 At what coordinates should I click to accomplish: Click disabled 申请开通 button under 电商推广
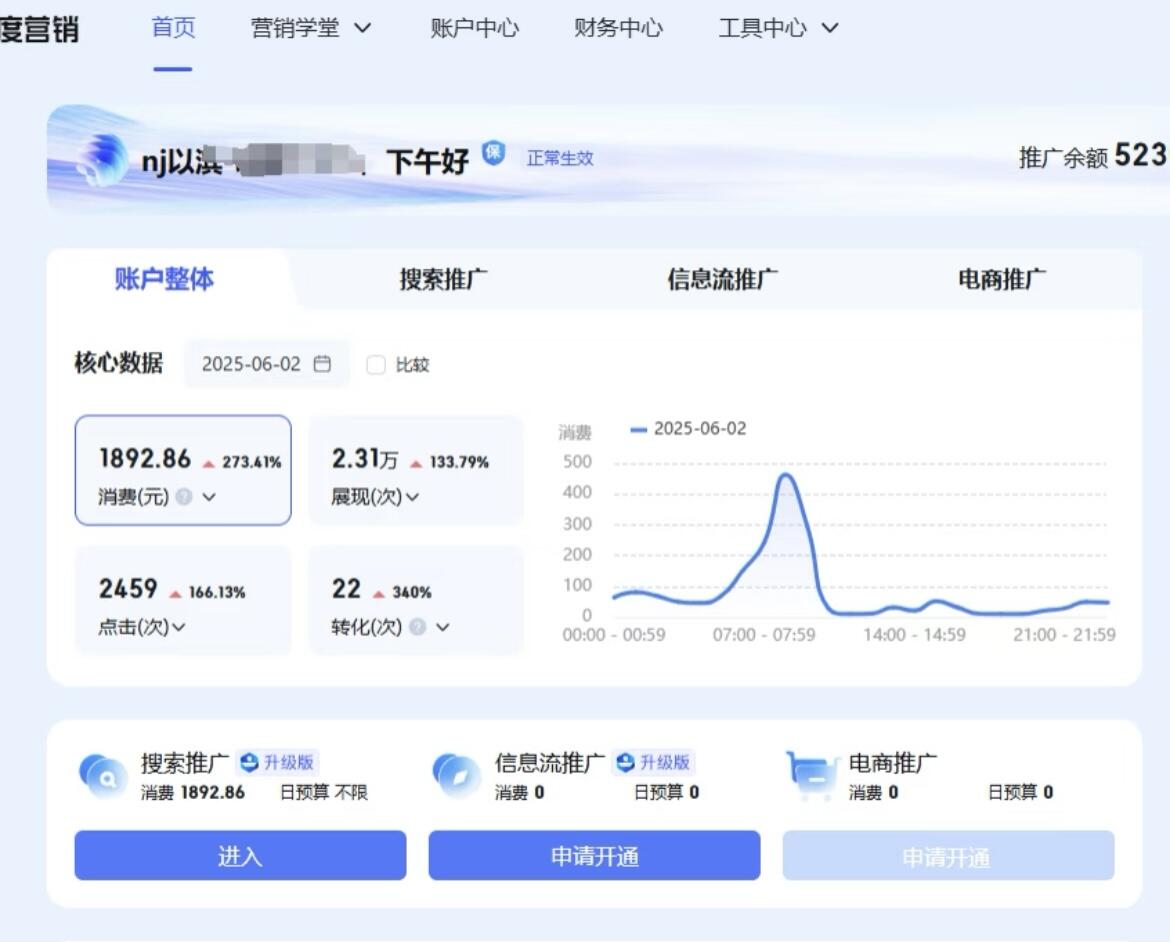click(x=948, y=855)
